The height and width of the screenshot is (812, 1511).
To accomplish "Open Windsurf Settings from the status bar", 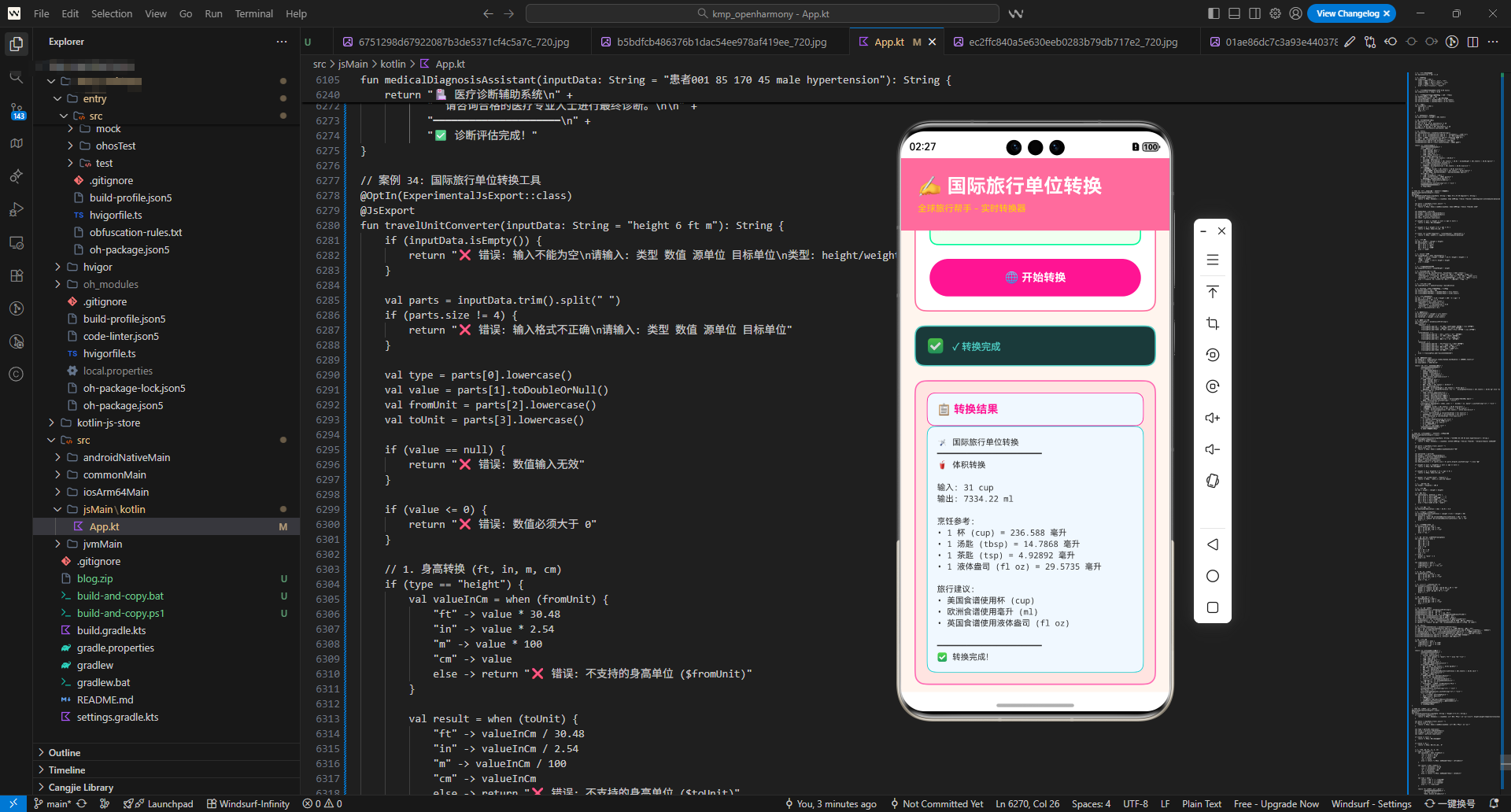I will click(1372, 803).
